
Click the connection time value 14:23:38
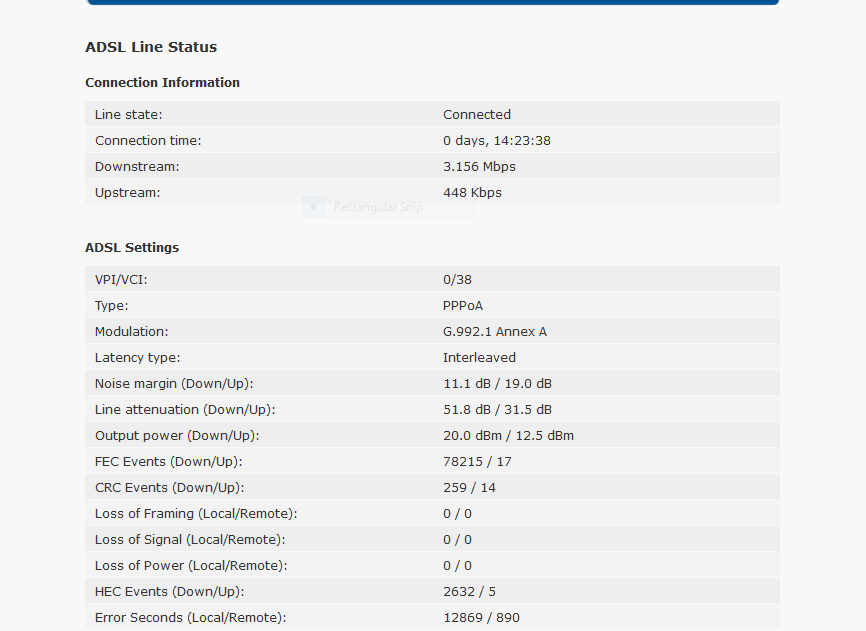[522, 140]
